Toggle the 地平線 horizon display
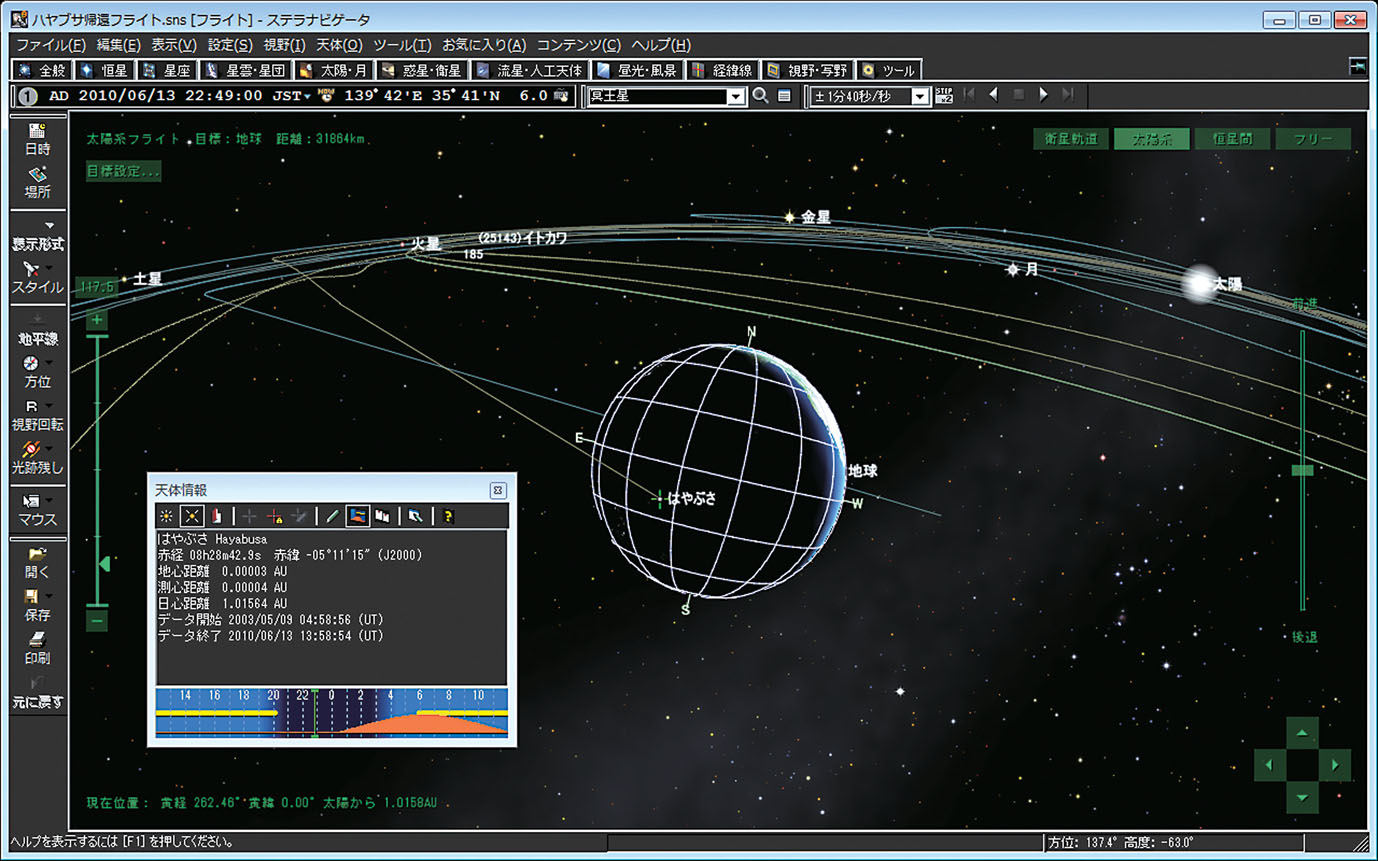The height and width of the screenshot is (861, 1378). [x=38, y=330]
